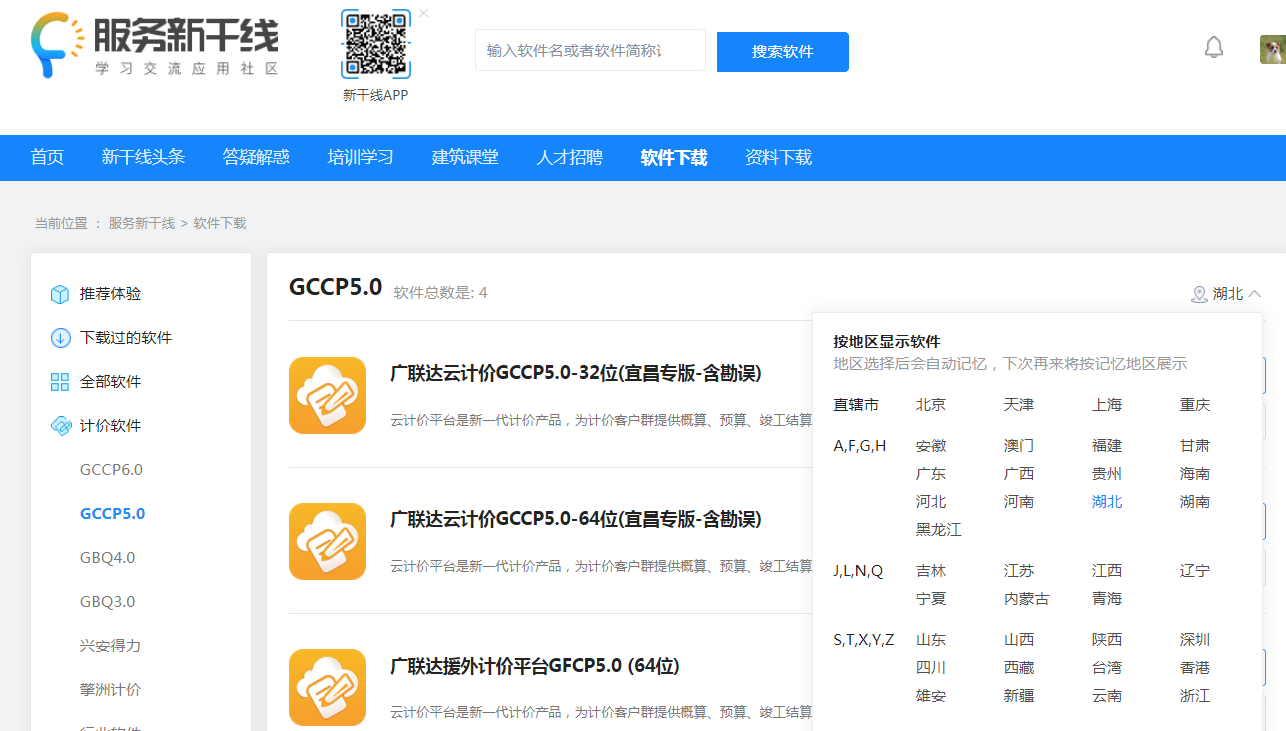Open 答疑解惑 navigation item
The width and height of the screenshot is (1286, 731).
tap(256, 157)
